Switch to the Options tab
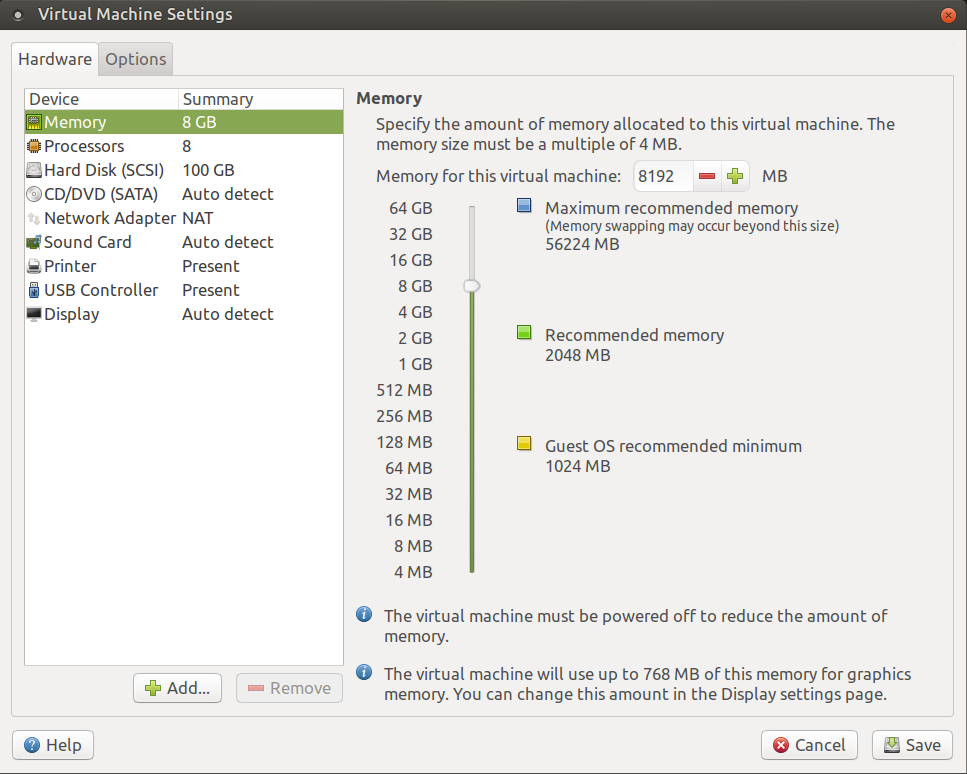Viewport: 967px width, 774px height. pos(136,59)
